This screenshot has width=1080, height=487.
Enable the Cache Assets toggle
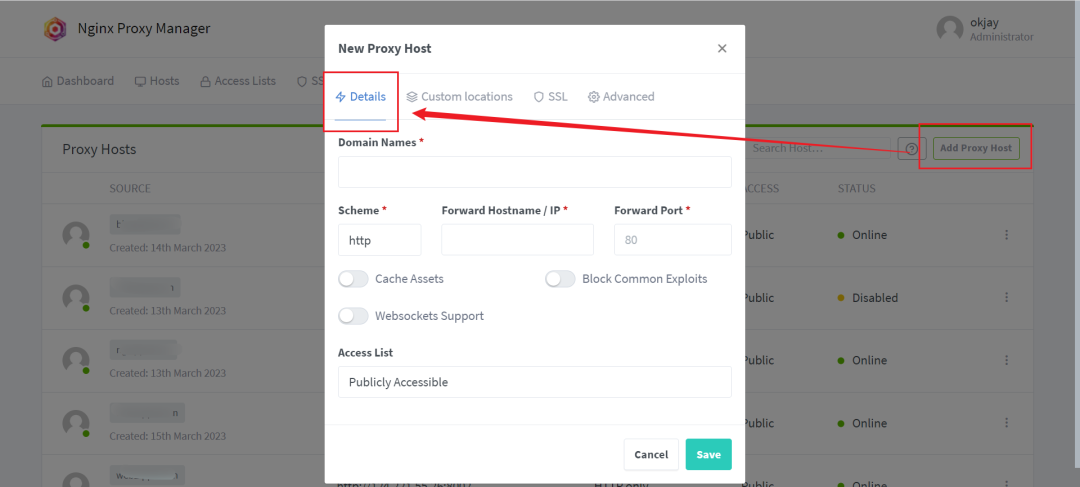tap(353, 279)
